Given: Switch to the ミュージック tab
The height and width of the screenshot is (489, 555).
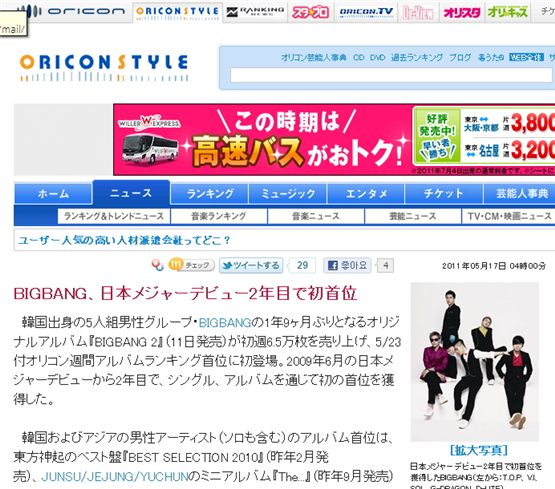Looking at the screenshot, I should [x=288, y=194].
